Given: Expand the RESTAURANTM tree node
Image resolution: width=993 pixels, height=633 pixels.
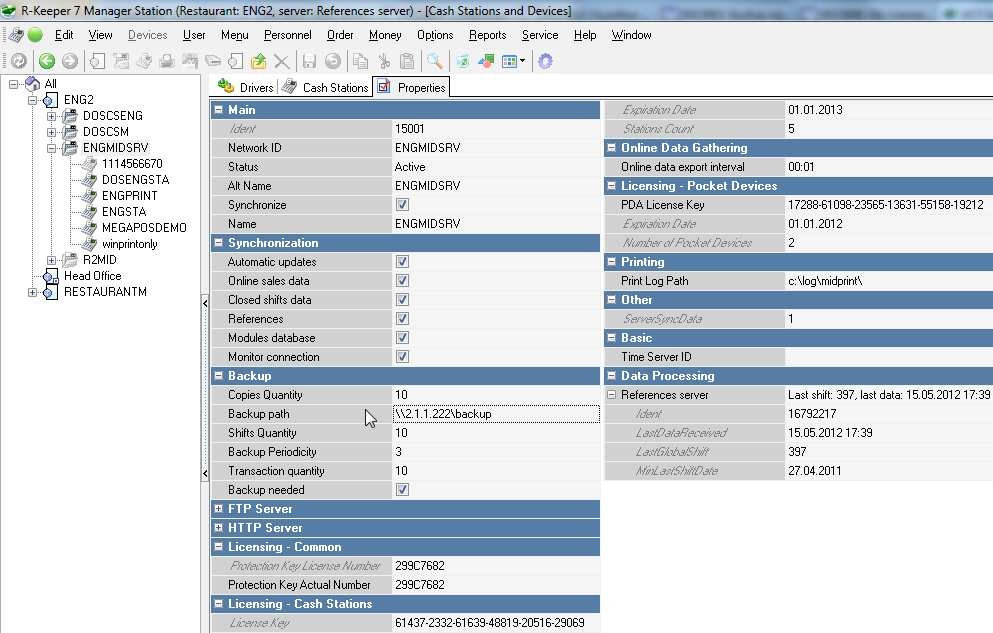Looking at the screenshot, I should click(33, 292).
